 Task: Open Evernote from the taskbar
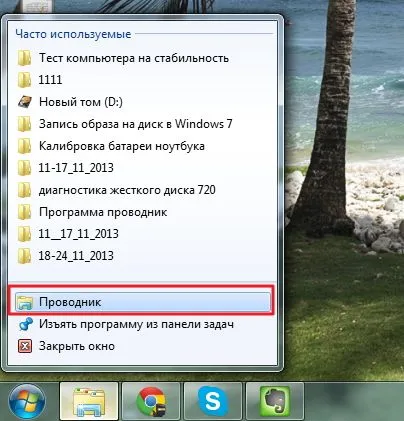coord(275,401)
